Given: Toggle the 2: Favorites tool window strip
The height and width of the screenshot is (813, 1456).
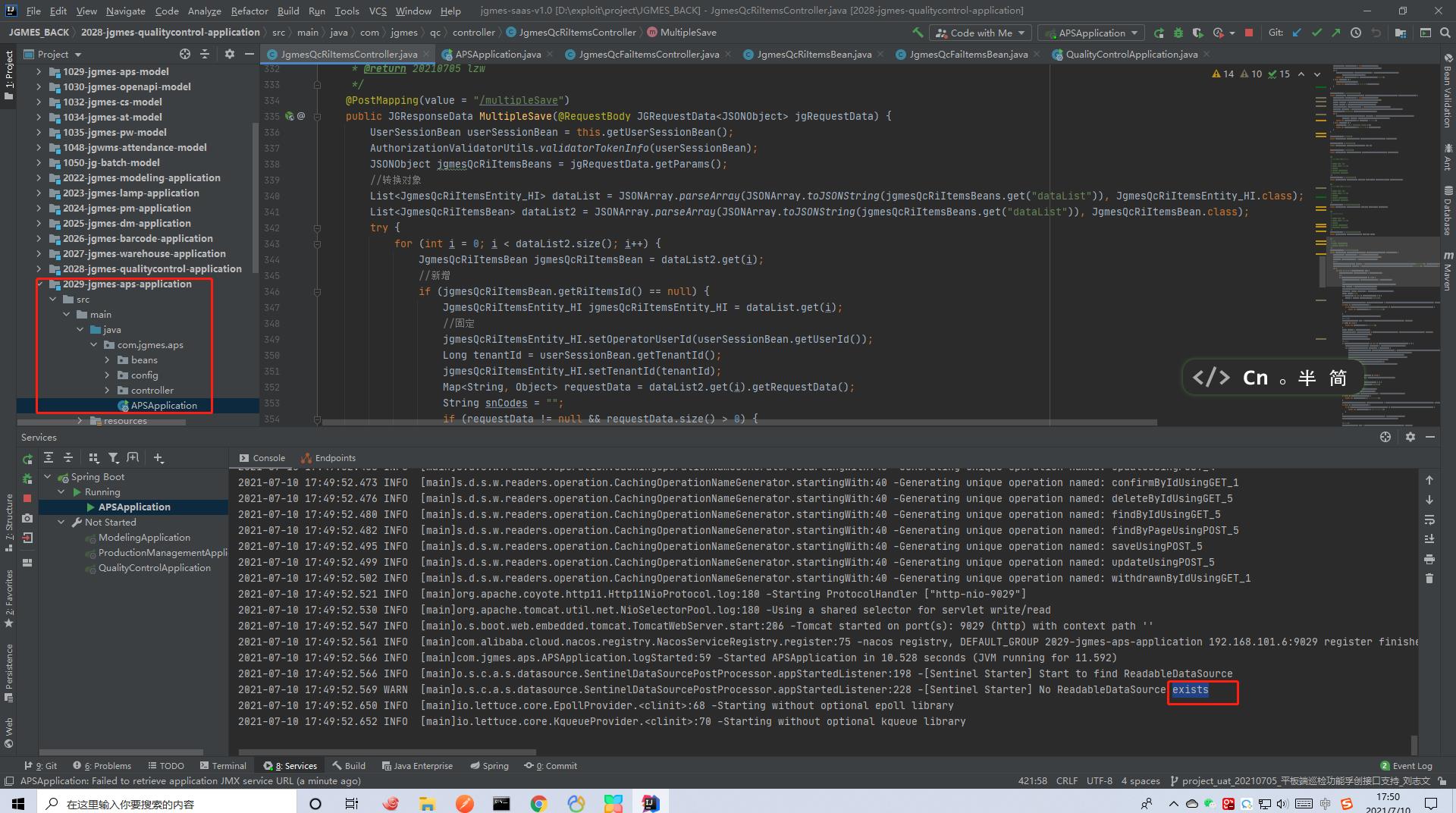Looking at the screenshot, I should (x=9, y=599).
